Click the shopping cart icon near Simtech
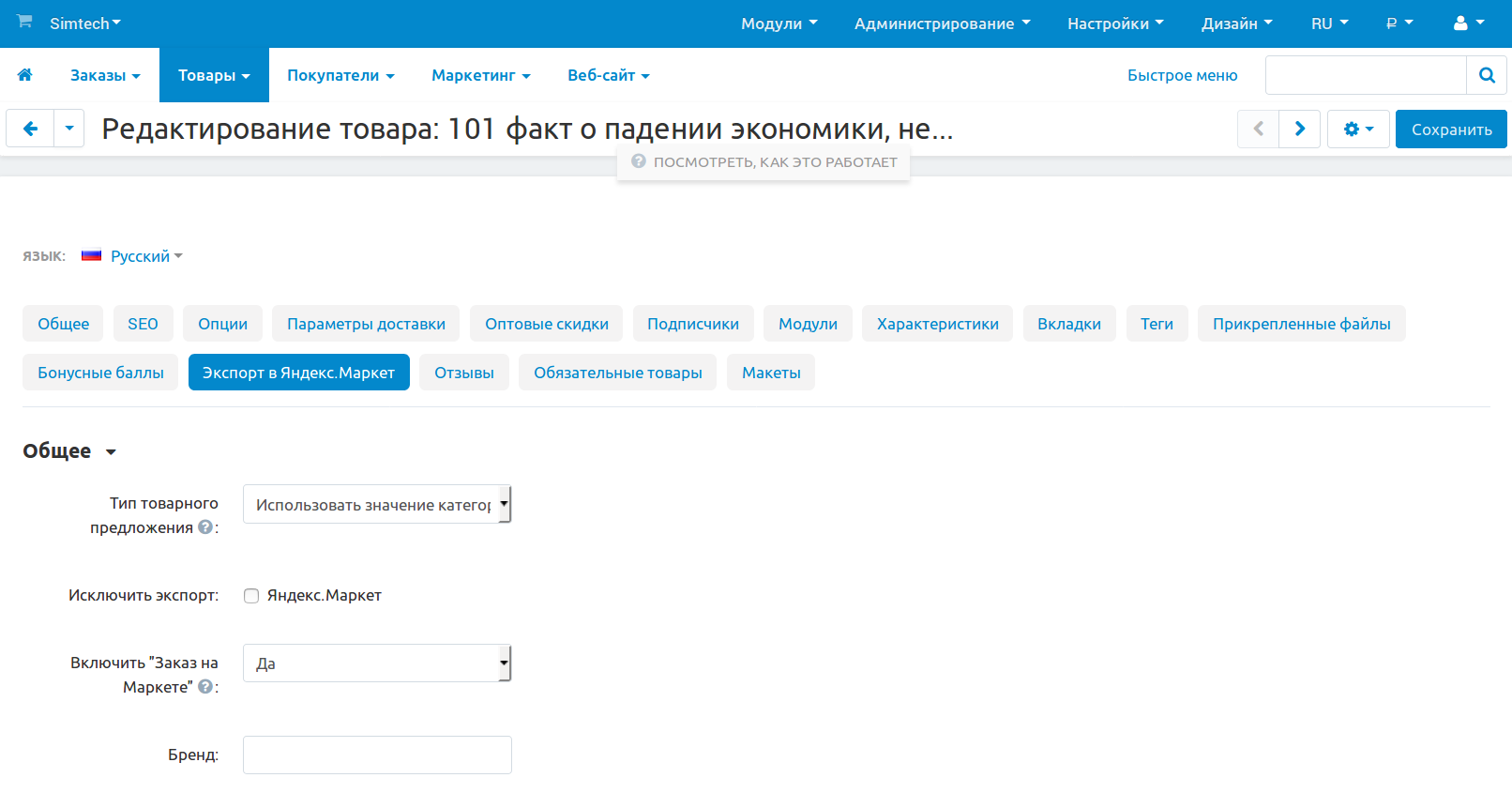 tap(24, 22)
